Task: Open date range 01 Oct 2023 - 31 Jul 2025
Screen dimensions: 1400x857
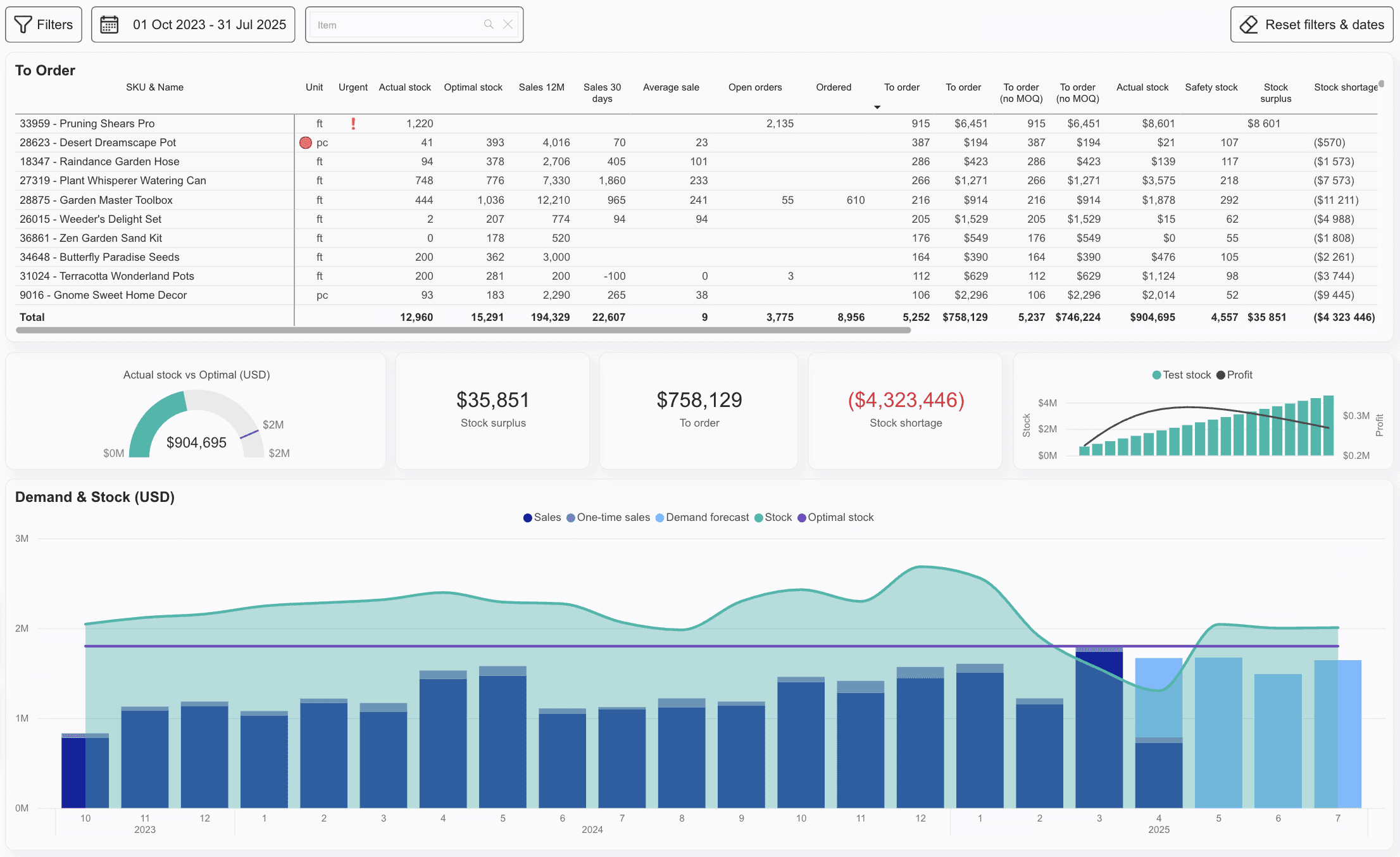Action: [209, 25]
